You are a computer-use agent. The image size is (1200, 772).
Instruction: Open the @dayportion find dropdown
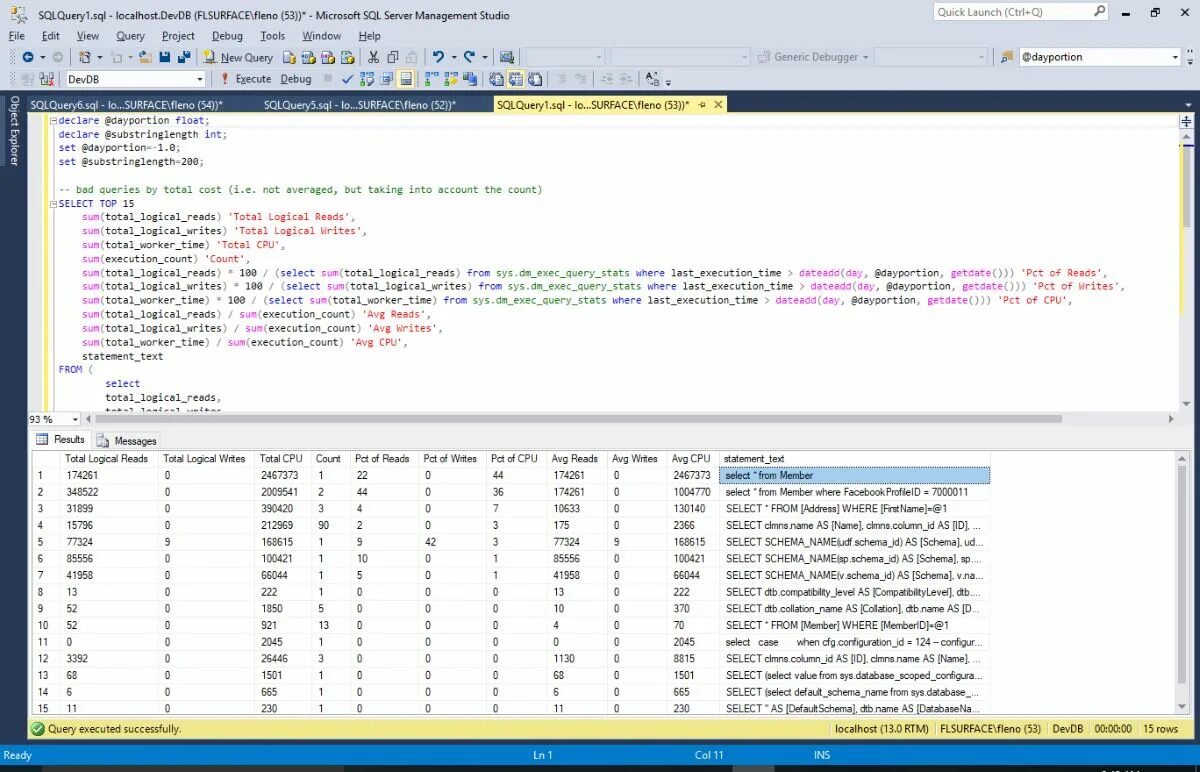[1175, 57]
